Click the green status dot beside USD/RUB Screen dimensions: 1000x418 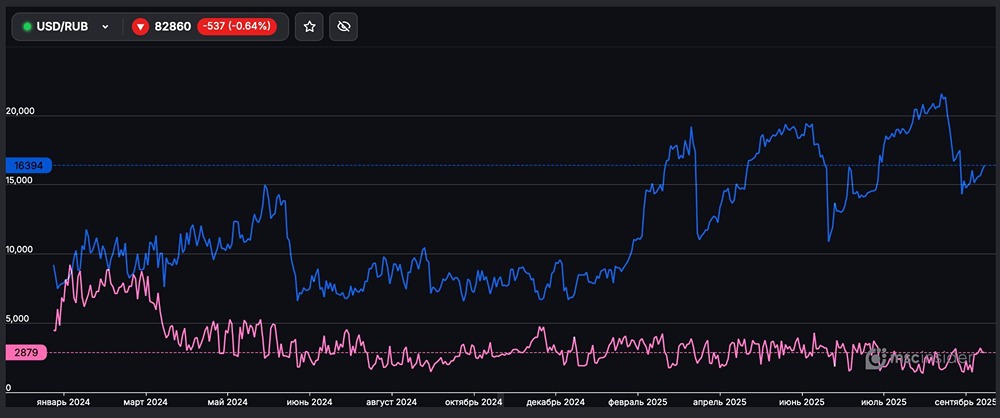tap(27, 27)
